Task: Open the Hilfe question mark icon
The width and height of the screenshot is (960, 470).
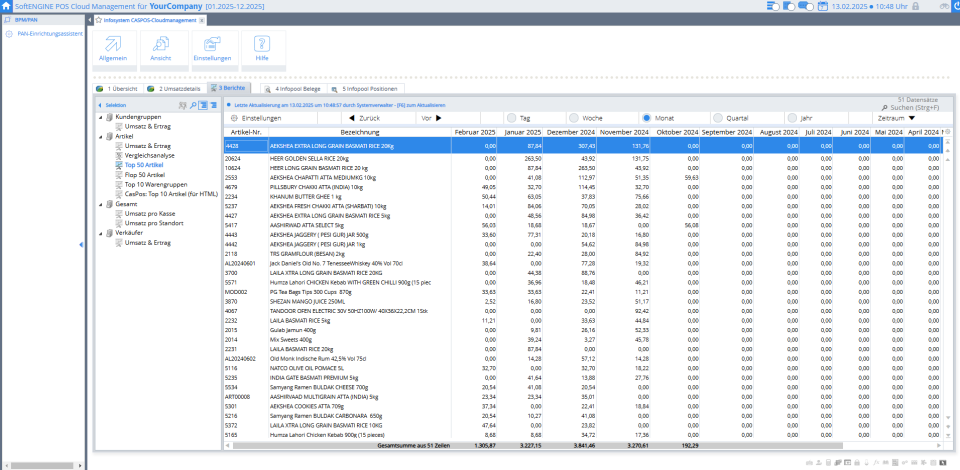Action: pos(262,46)
